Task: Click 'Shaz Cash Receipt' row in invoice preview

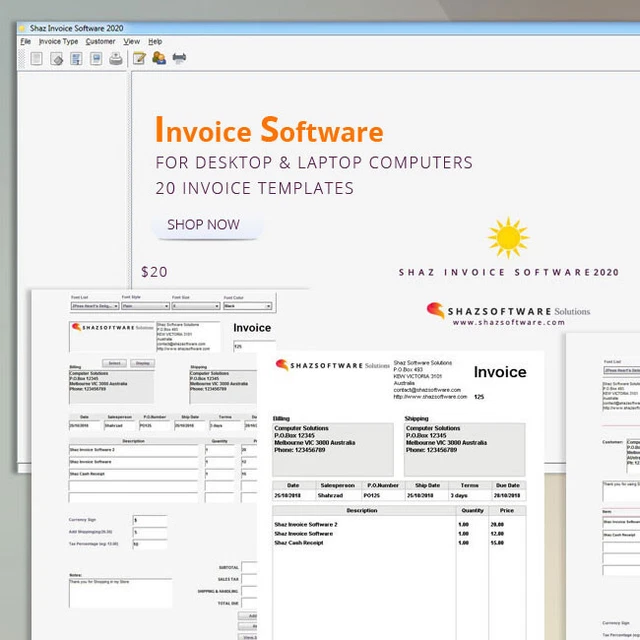Action: tap(299, 542)
